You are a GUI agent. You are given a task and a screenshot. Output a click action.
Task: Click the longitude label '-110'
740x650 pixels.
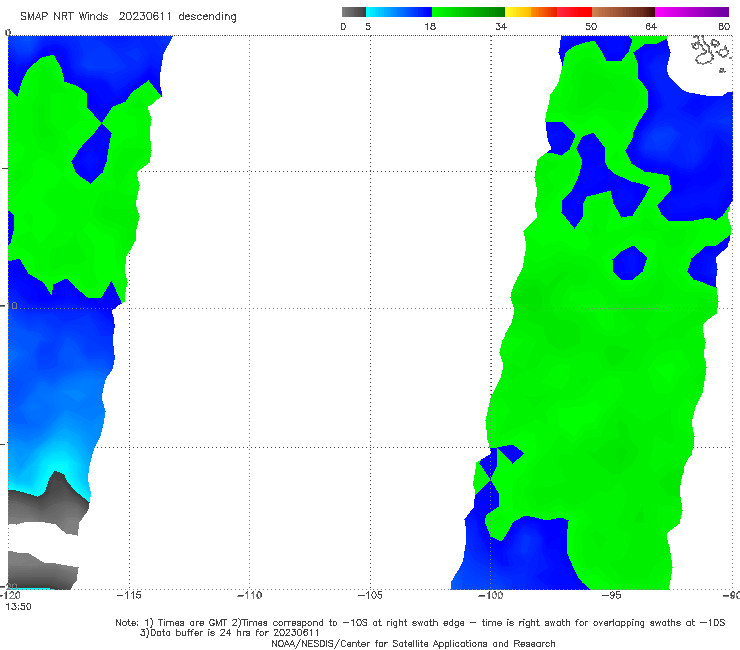coord(249,596)
